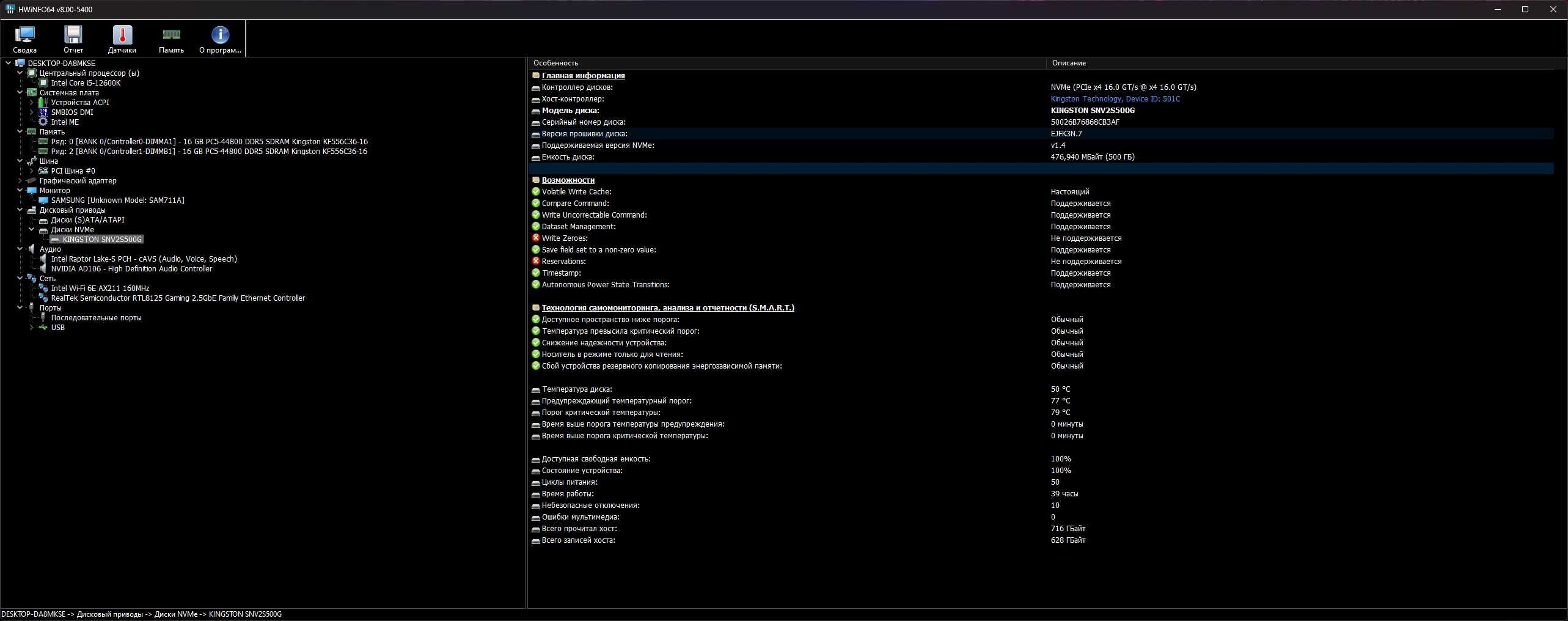Click the 50 °C disk temperature value
The image size is (1568, 621).
pyautogui.click(x=1060, y=389)
